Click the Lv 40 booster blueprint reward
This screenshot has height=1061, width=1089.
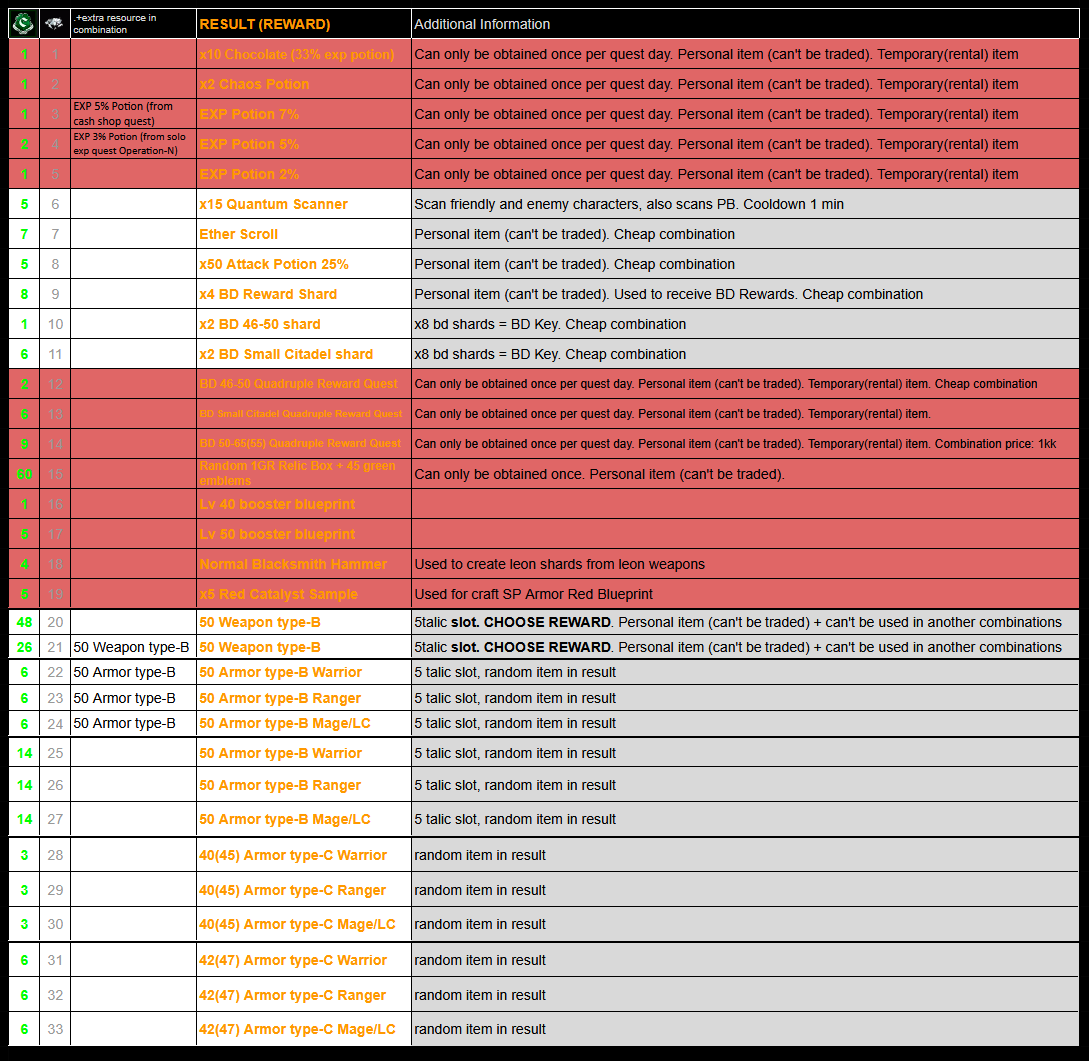(277, 504)
